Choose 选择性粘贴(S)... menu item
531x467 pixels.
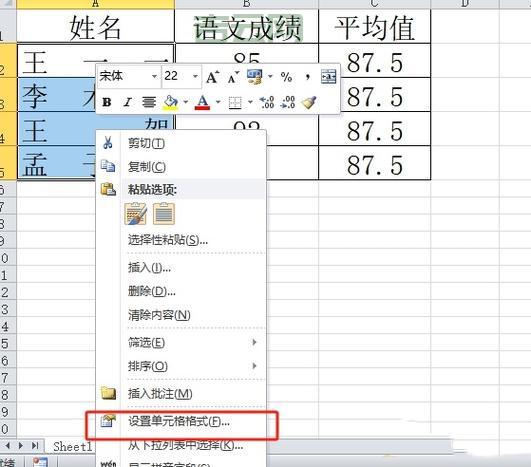point(181,240)
